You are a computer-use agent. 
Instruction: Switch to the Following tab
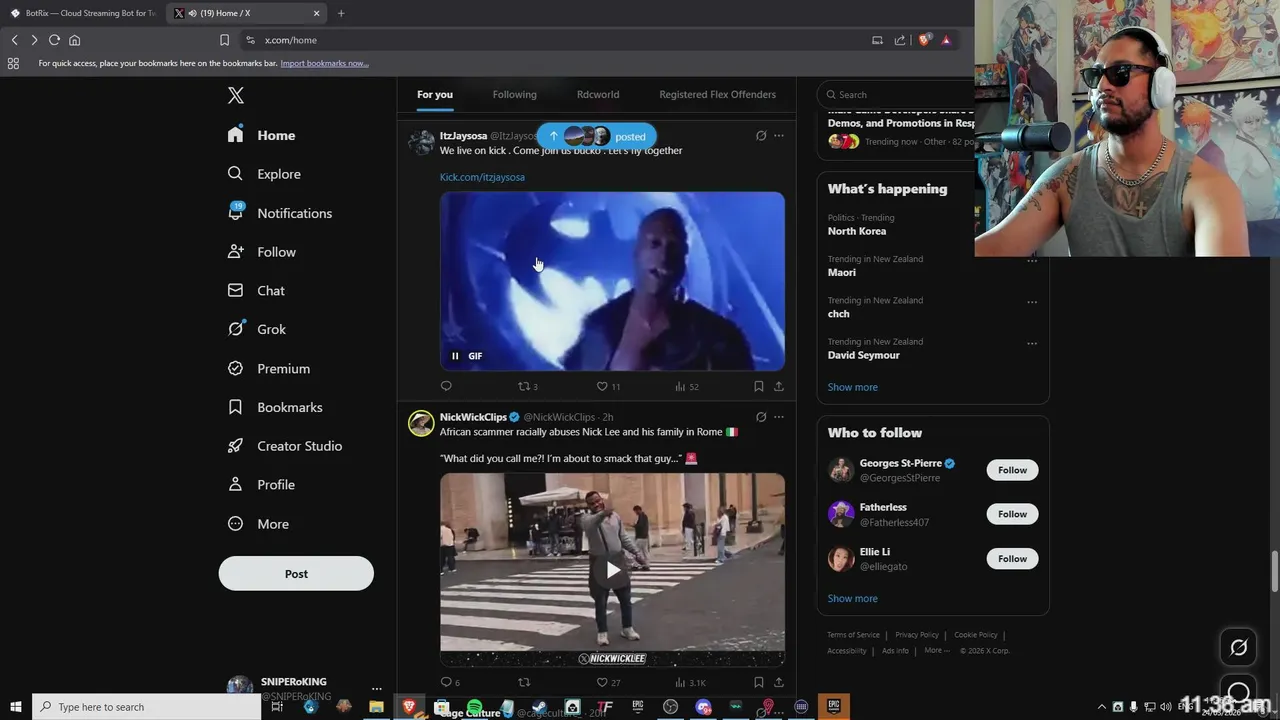(514, 95)
